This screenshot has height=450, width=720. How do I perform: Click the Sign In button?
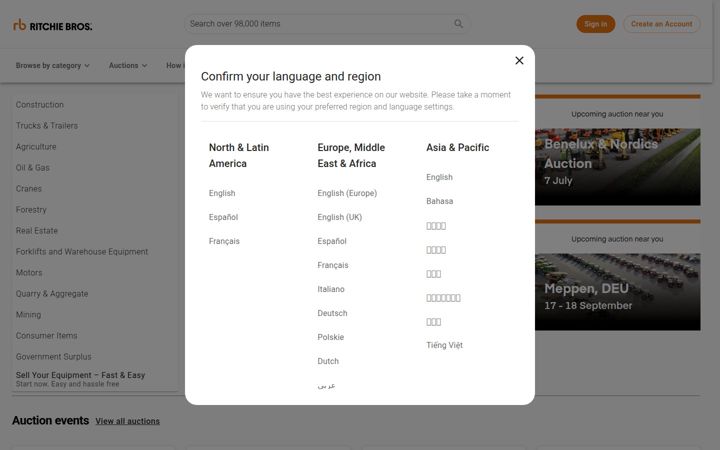(596, 24)
